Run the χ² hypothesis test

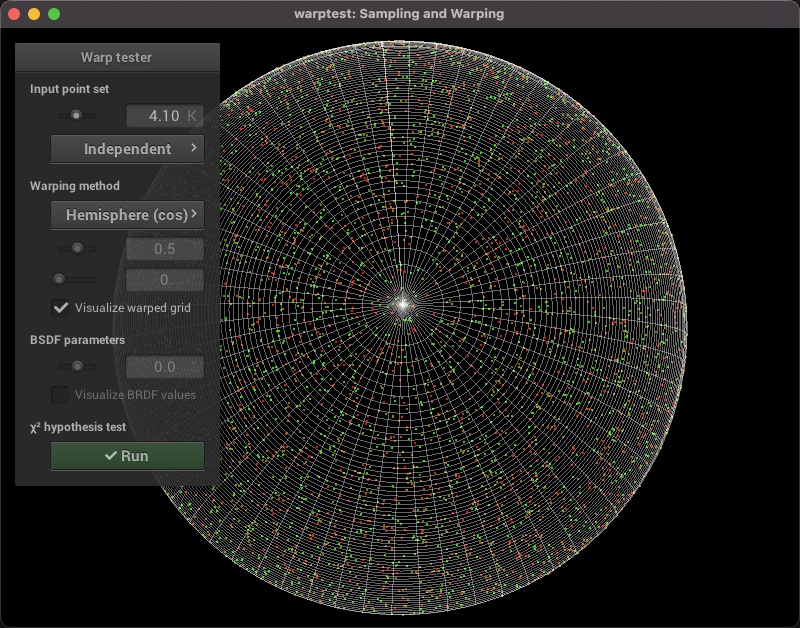[x=127, y=456]
